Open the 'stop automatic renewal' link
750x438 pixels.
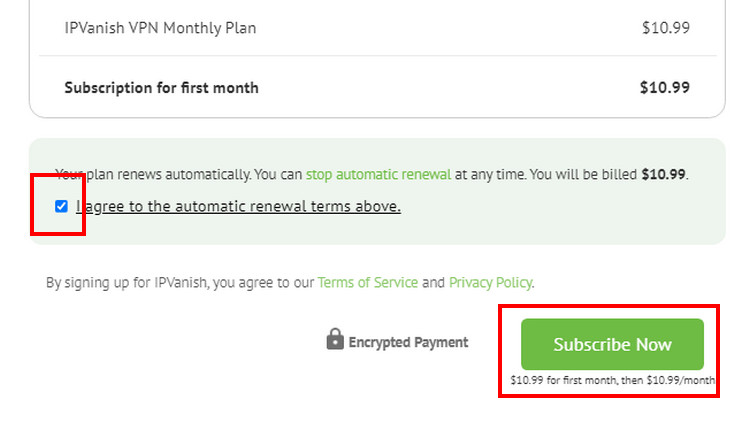[378, 175]
